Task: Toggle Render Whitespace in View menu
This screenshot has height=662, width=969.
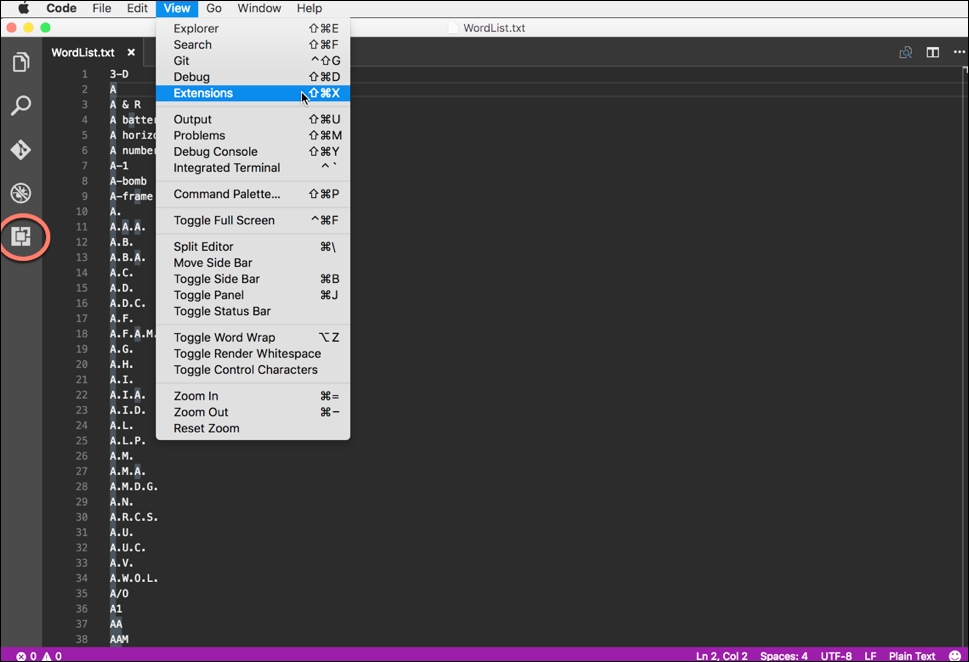Action: point(253,354)
